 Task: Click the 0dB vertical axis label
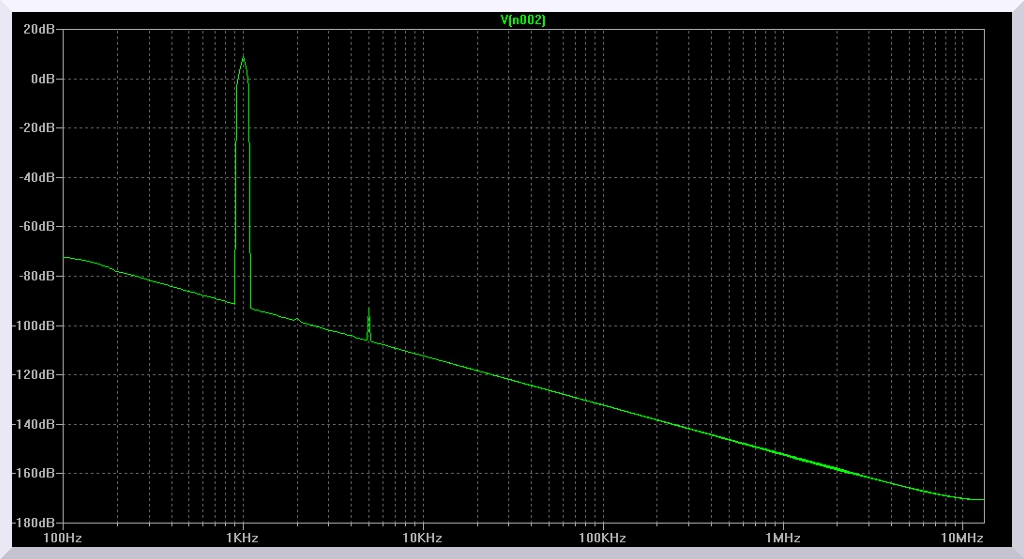pyautogui.click(x=43, y=79)
